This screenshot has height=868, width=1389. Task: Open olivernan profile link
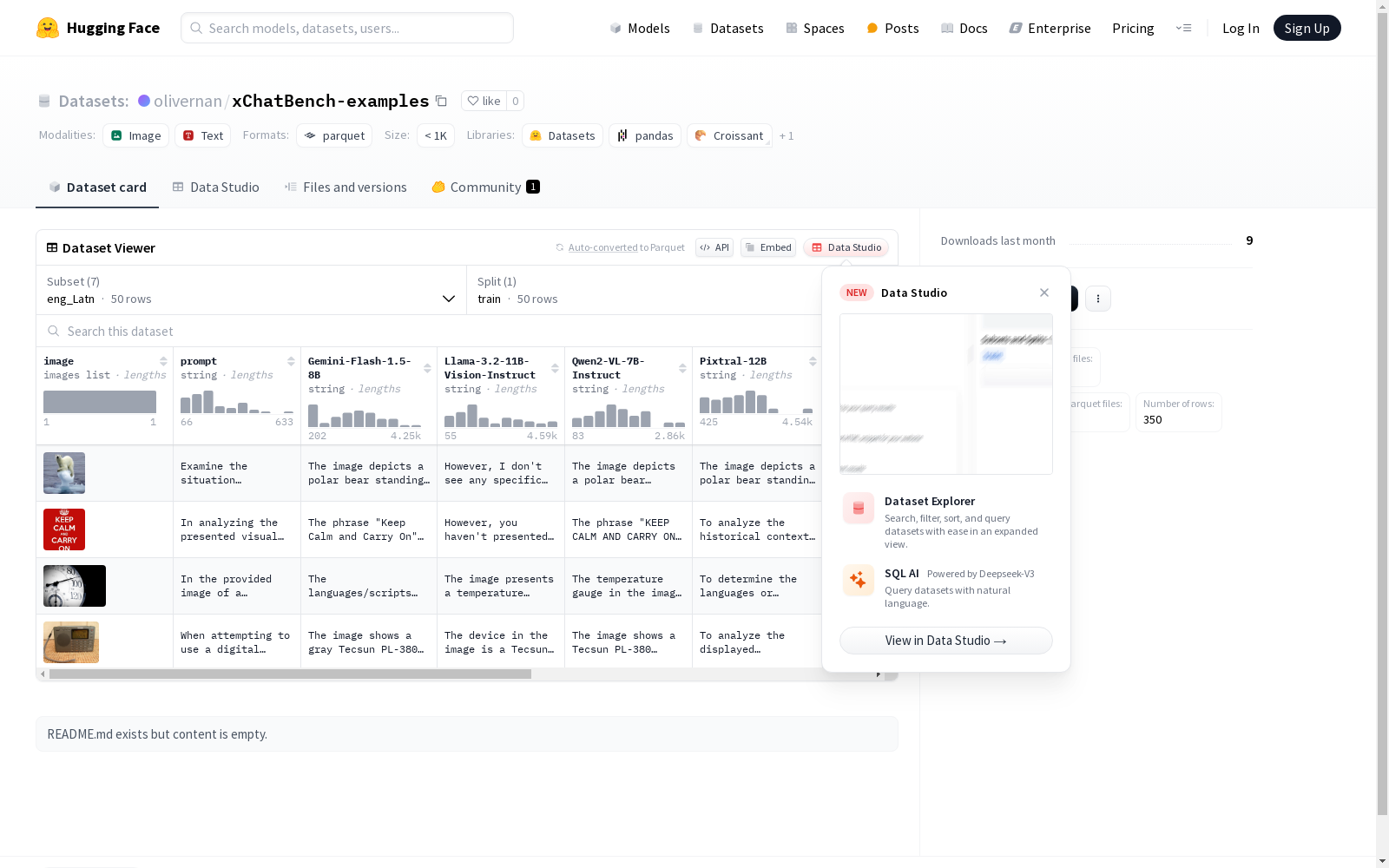coord(188,101)
